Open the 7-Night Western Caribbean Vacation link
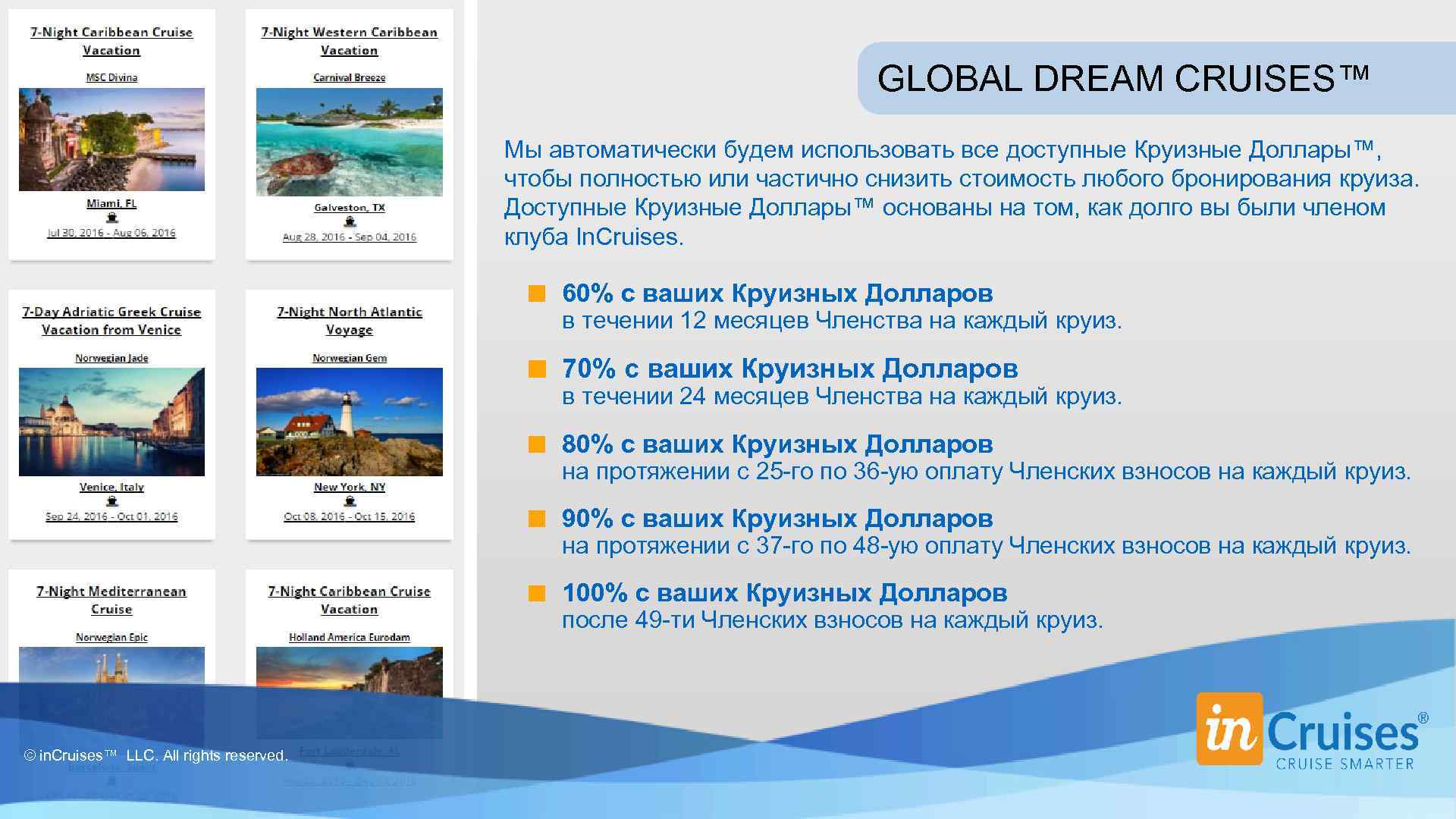The height and width of the screenshot is (819, 1456). tap(349, 41)
